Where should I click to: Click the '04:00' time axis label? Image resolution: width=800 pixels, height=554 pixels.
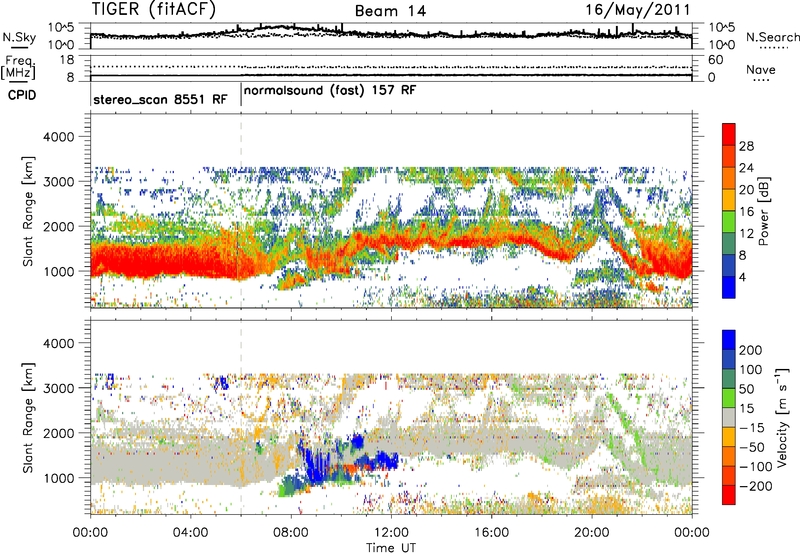(191, 533)
